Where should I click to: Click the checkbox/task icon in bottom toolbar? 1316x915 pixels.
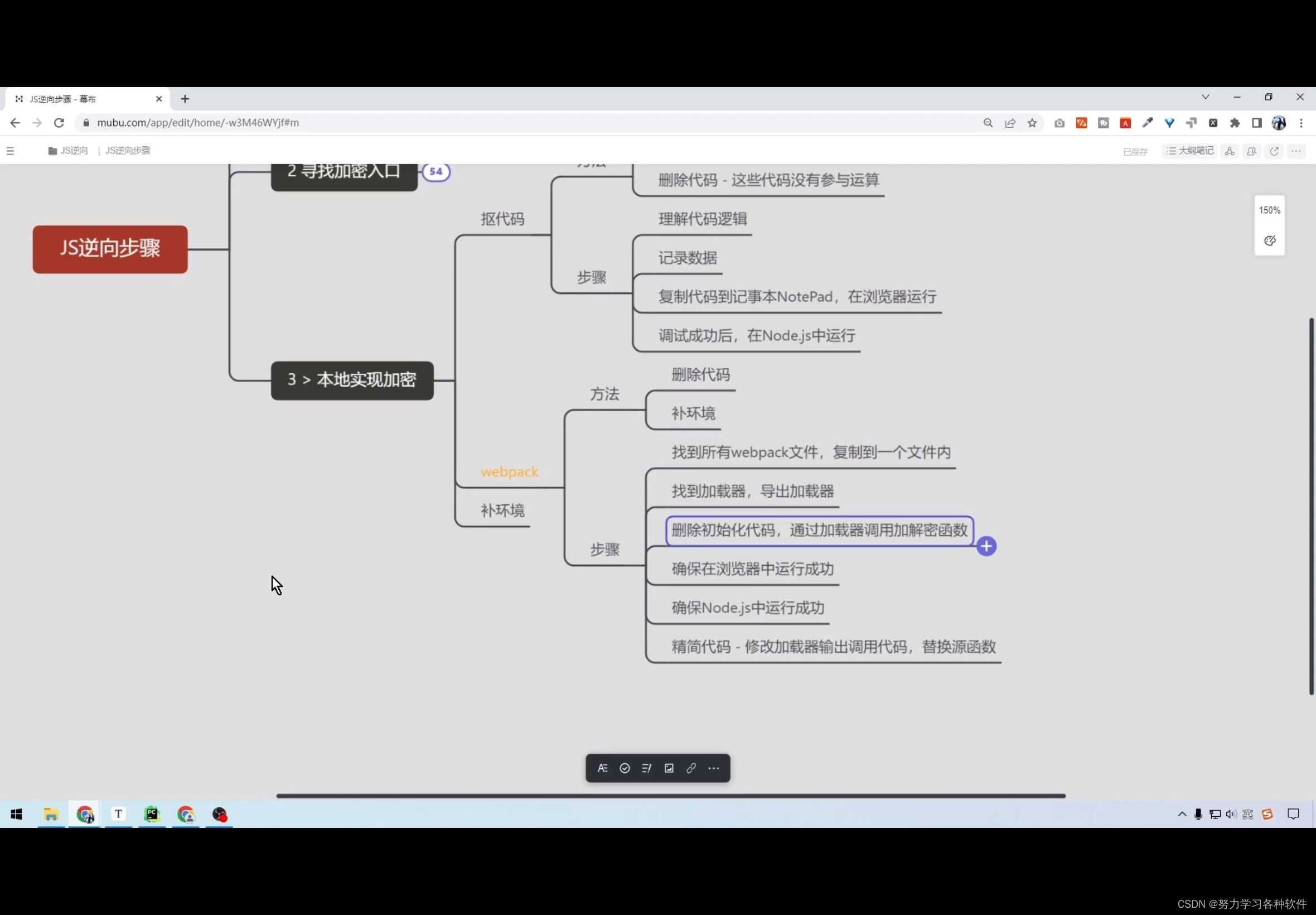click(624, 768)
